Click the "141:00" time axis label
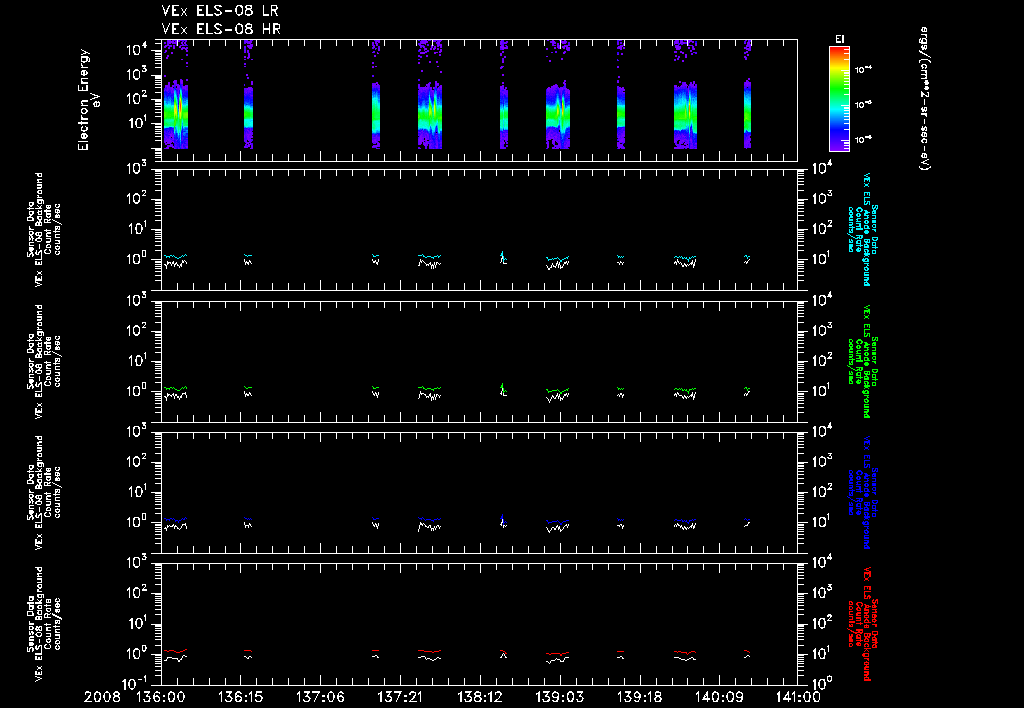This screenshot has height=708, width=1024. point(797,697)
